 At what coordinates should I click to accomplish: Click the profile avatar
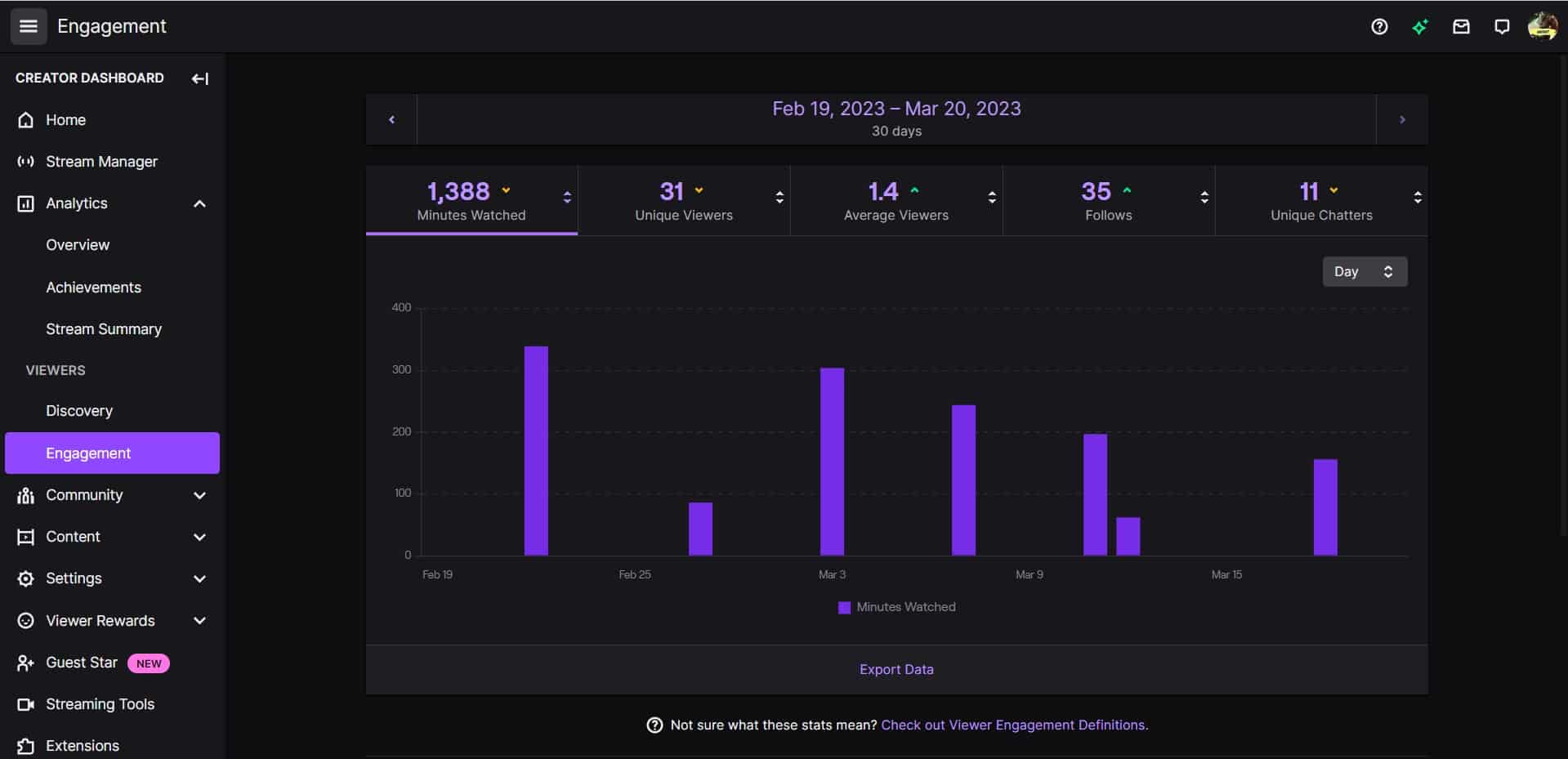(x=1543, y=26)
